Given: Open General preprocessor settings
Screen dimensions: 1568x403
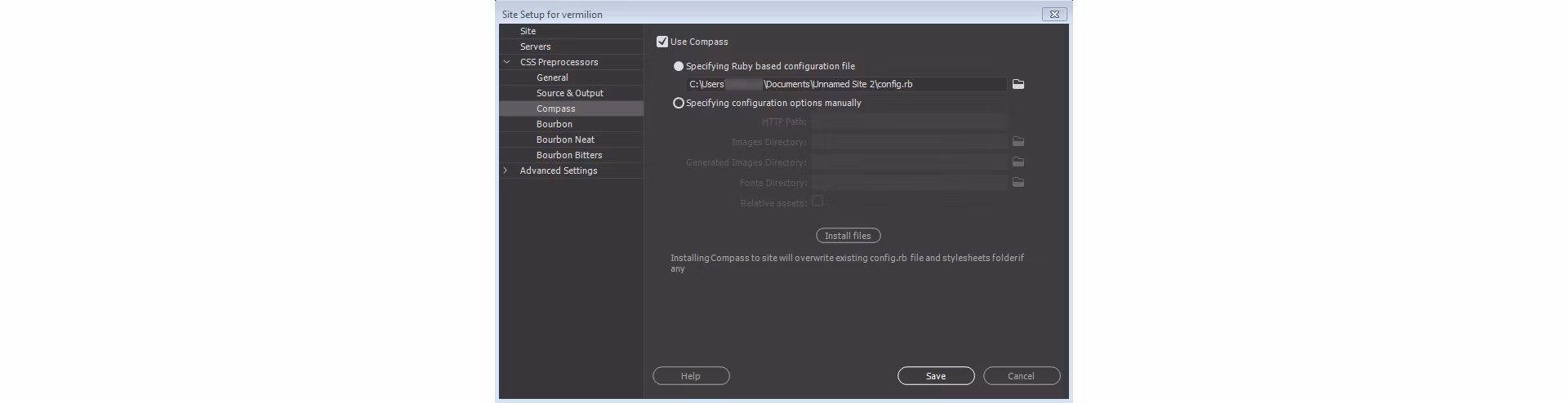Looking at the screenshot, I should point(552,77).
